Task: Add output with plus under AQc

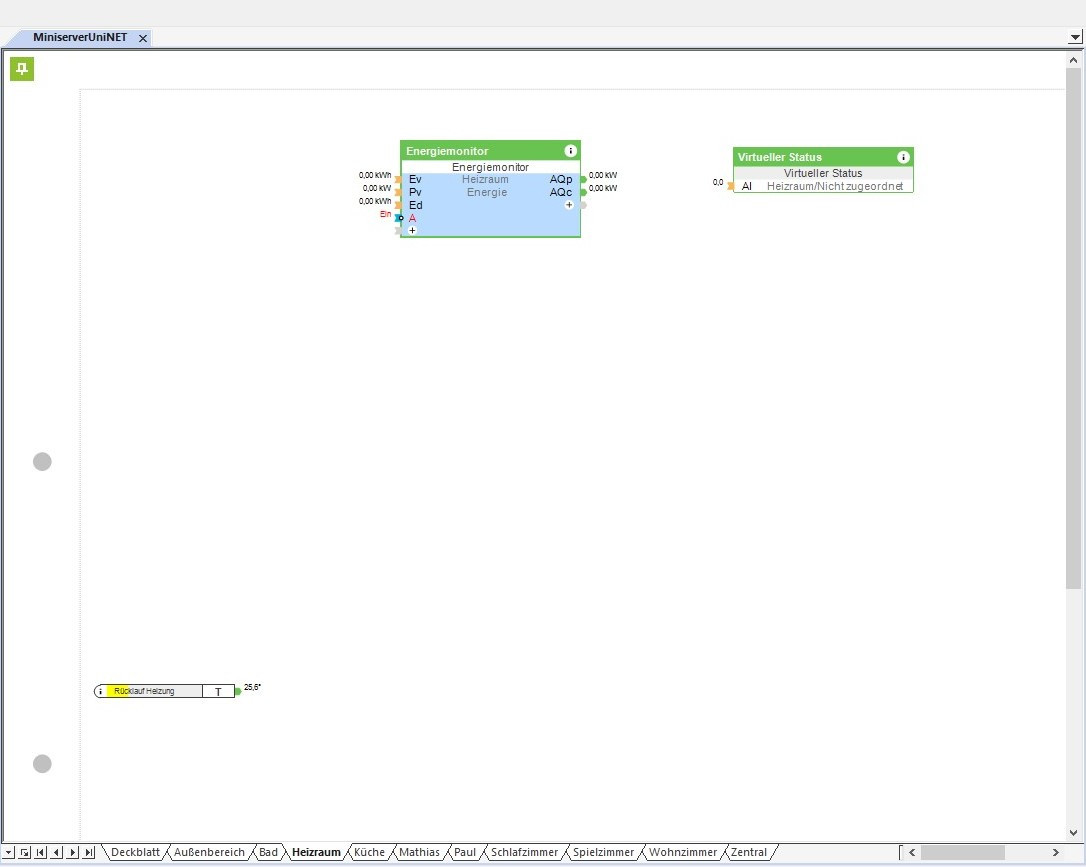Action: click(x=569, y=205)
